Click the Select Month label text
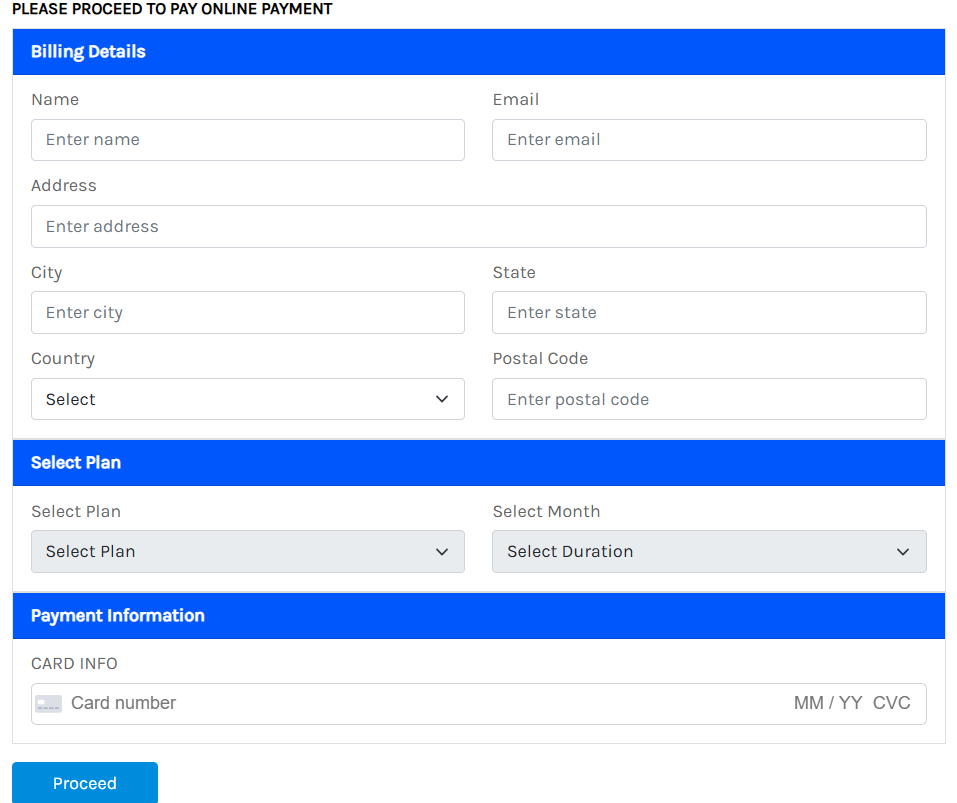Screen dimensions: 957x803 546,511
